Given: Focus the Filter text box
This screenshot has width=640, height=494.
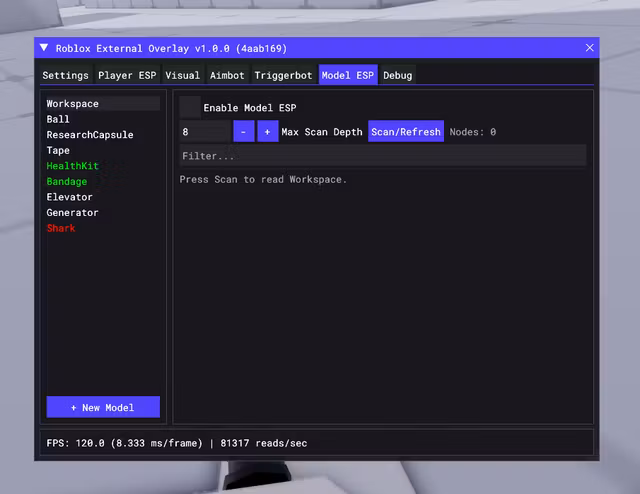Looking at the screenshot, I should tap(383, 156).
